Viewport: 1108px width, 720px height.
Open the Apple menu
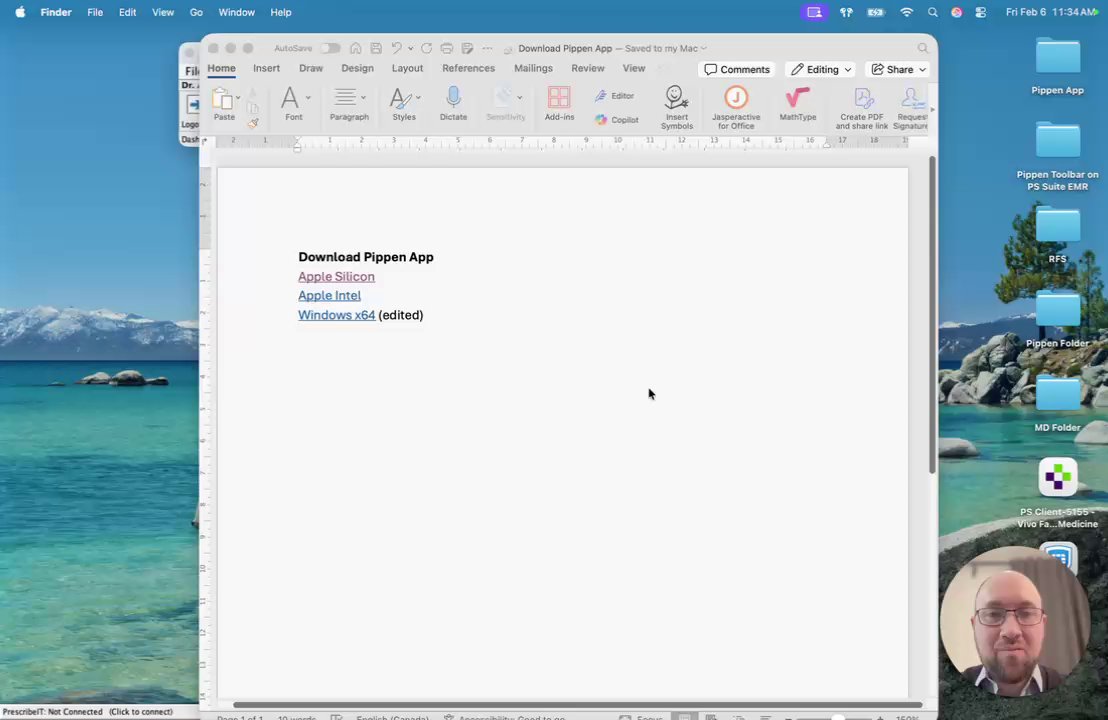coord(20,12)
